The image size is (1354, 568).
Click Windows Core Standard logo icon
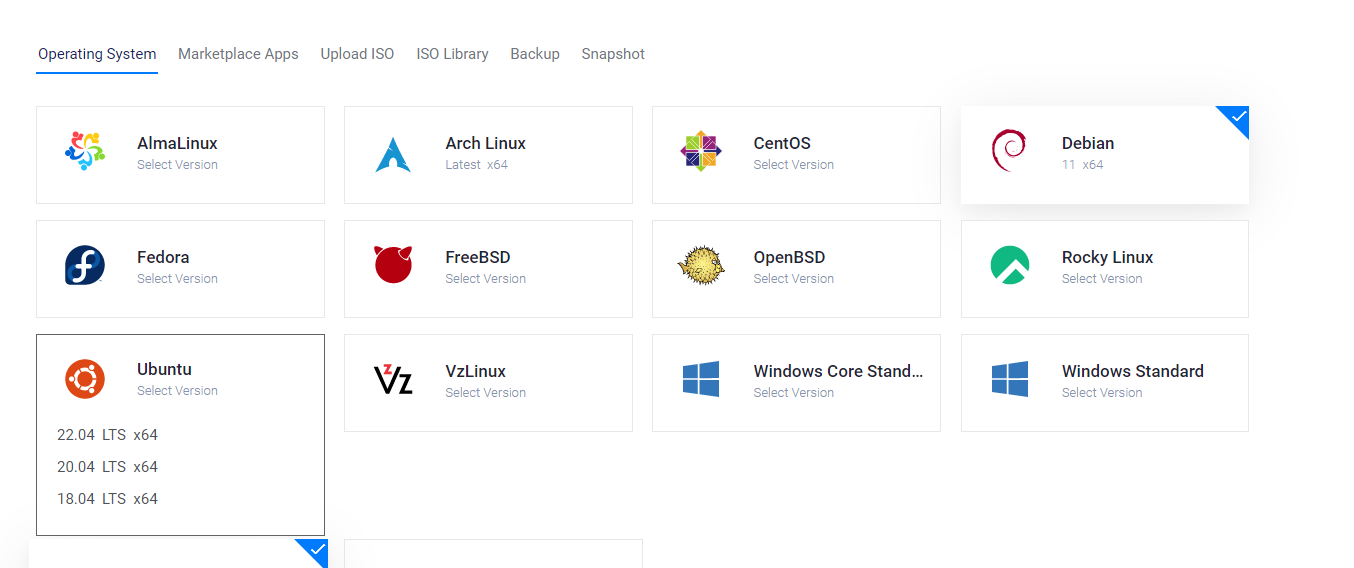pyautogui.click(x=701, y=379)
